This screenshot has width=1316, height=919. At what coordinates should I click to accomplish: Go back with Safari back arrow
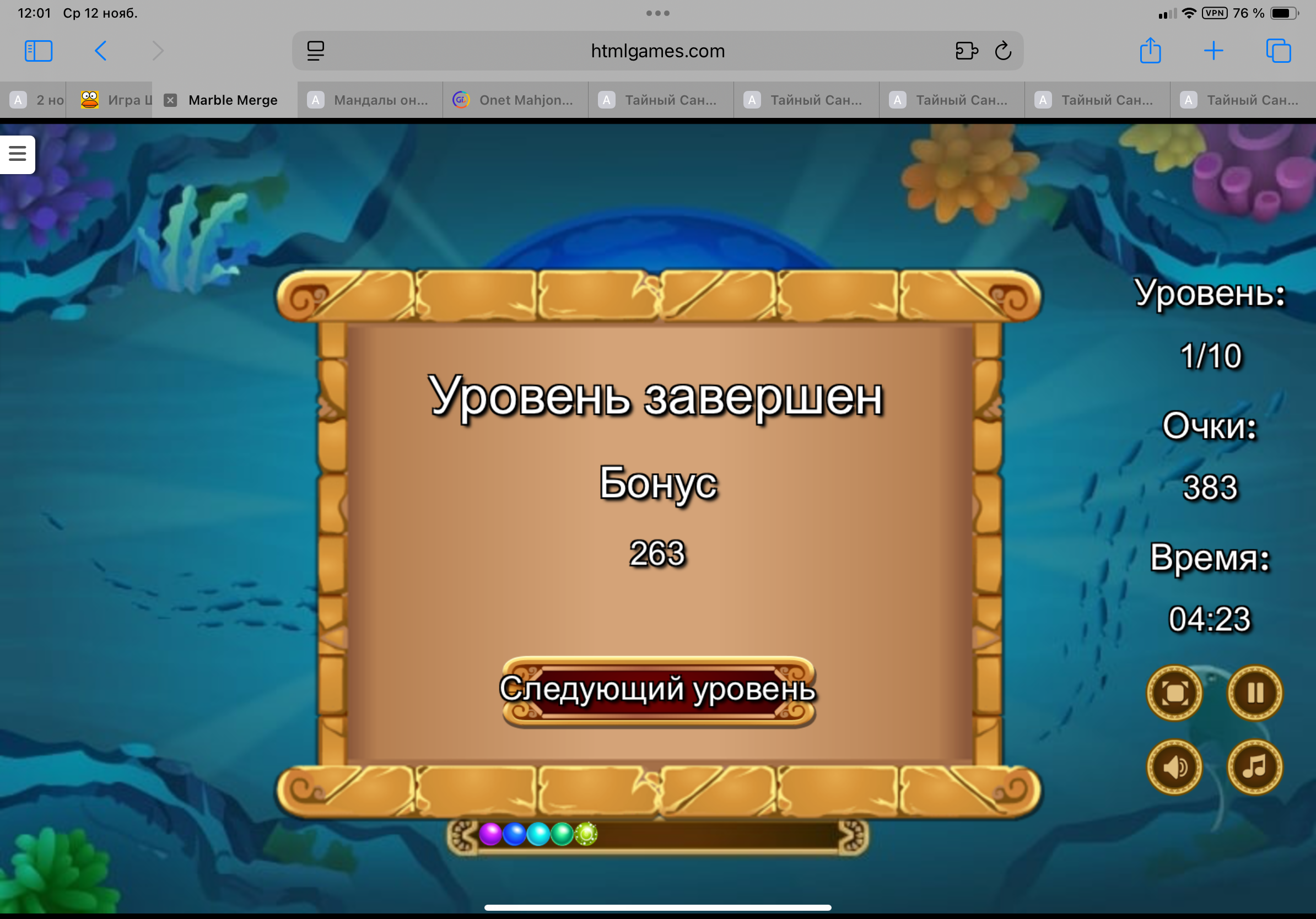[101, 51]
